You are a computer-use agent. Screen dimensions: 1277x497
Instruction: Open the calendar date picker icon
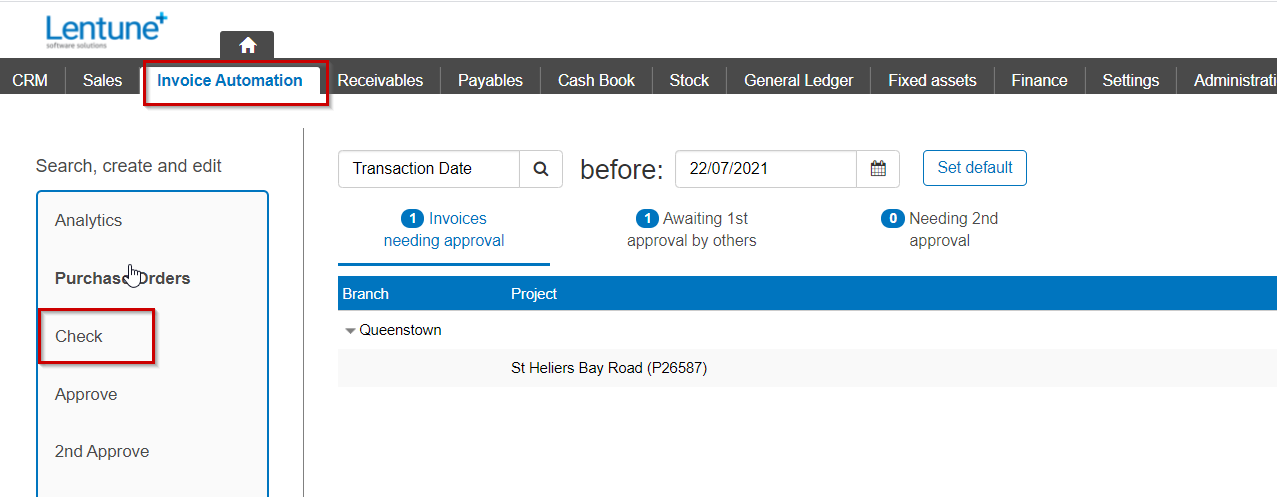878,169
